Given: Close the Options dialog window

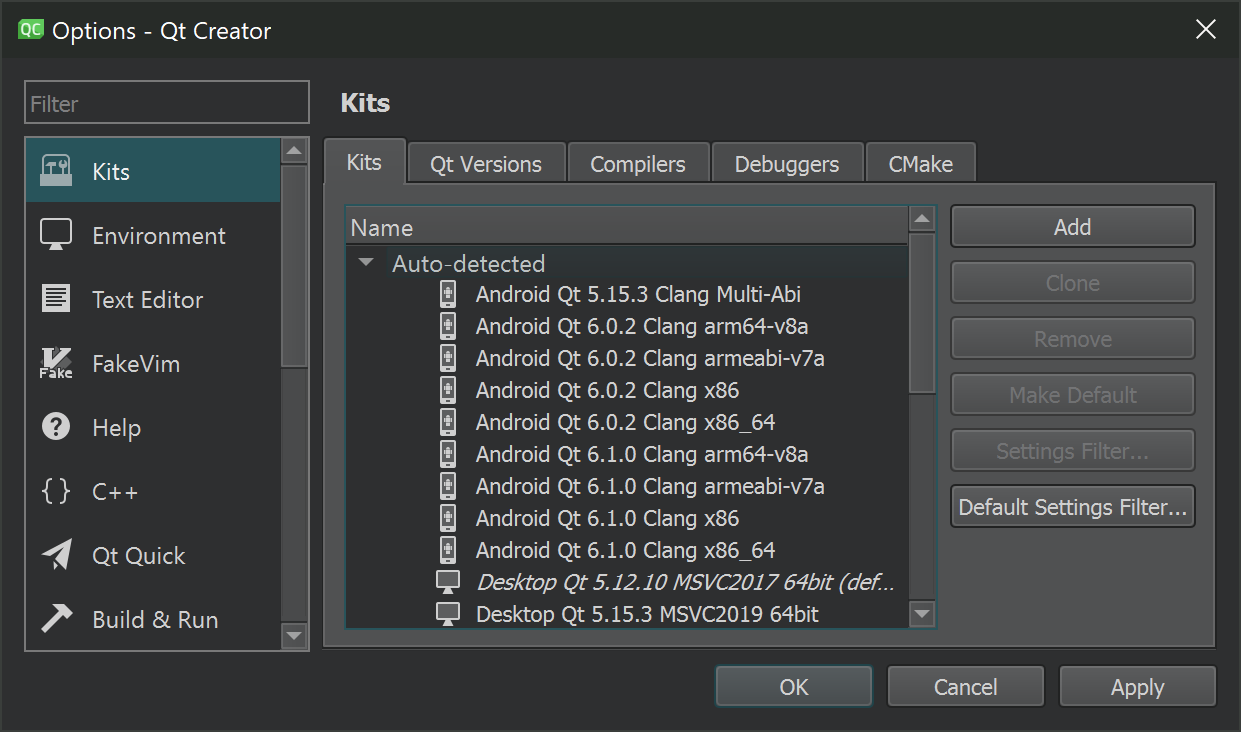Looking at the screenshot, I should (1206, 30).
